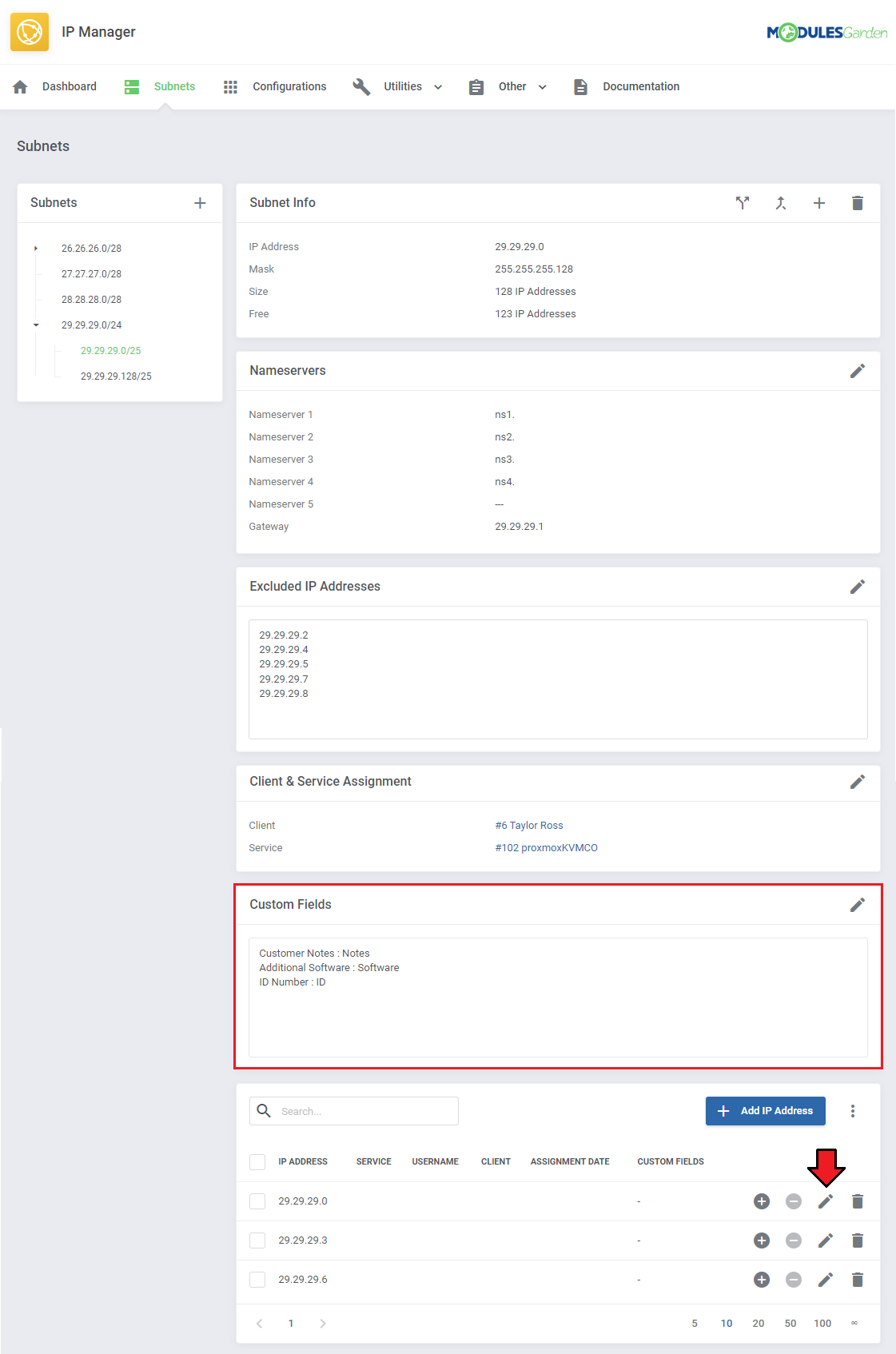Click minus circle icon for 29.29.29.6

(x=794, y=1280)
